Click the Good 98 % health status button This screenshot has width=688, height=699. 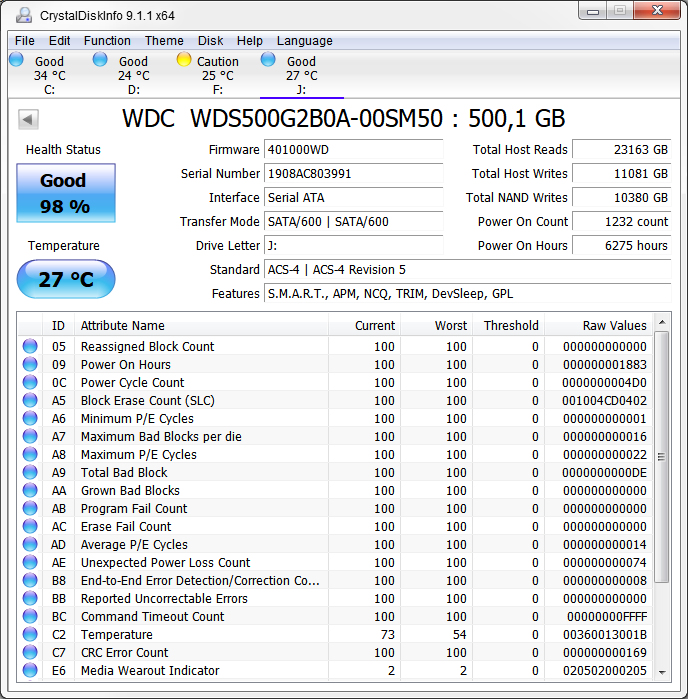(x=66, y=193)
